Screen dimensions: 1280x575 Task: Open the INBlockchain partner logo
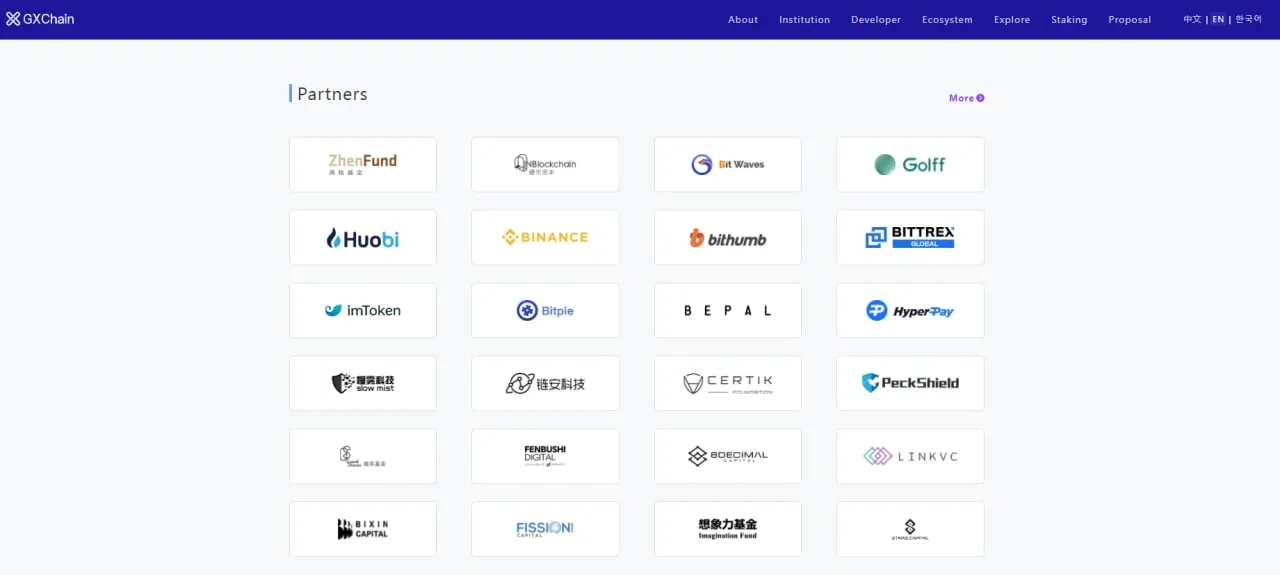(545, 165)
